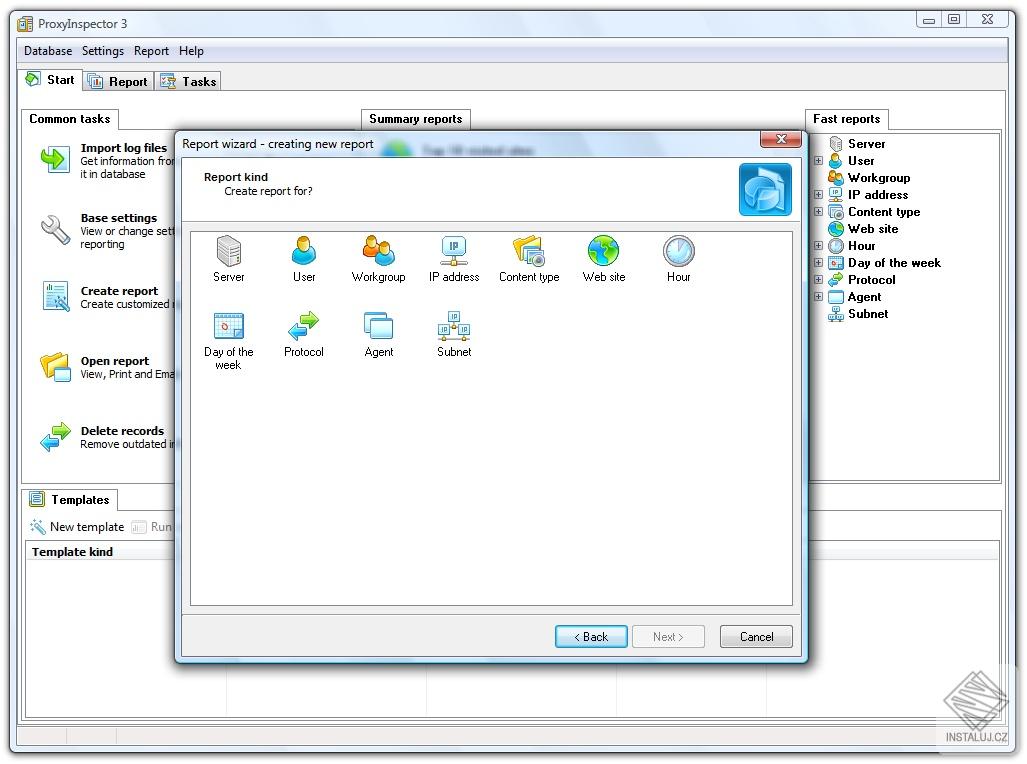Open the Database menu
Screen dimensions: 1027x764
click(x=48, y=51)
